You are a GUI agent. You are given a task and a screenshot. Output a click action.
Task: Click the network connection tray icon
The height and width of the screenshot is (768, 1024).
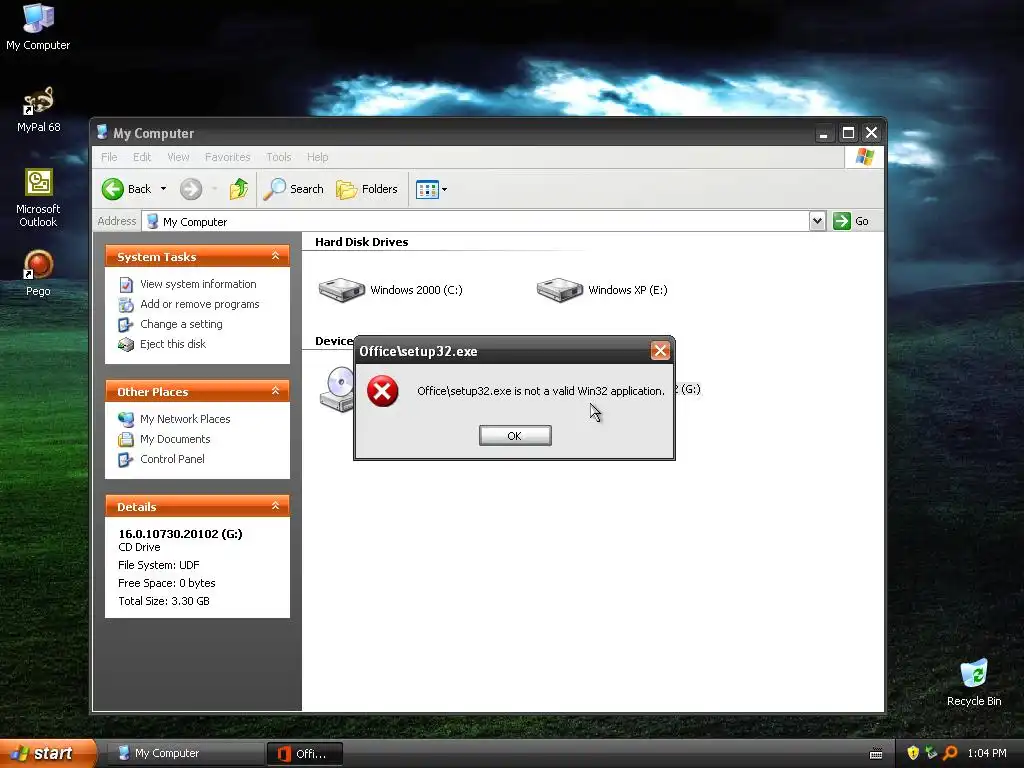931,753
